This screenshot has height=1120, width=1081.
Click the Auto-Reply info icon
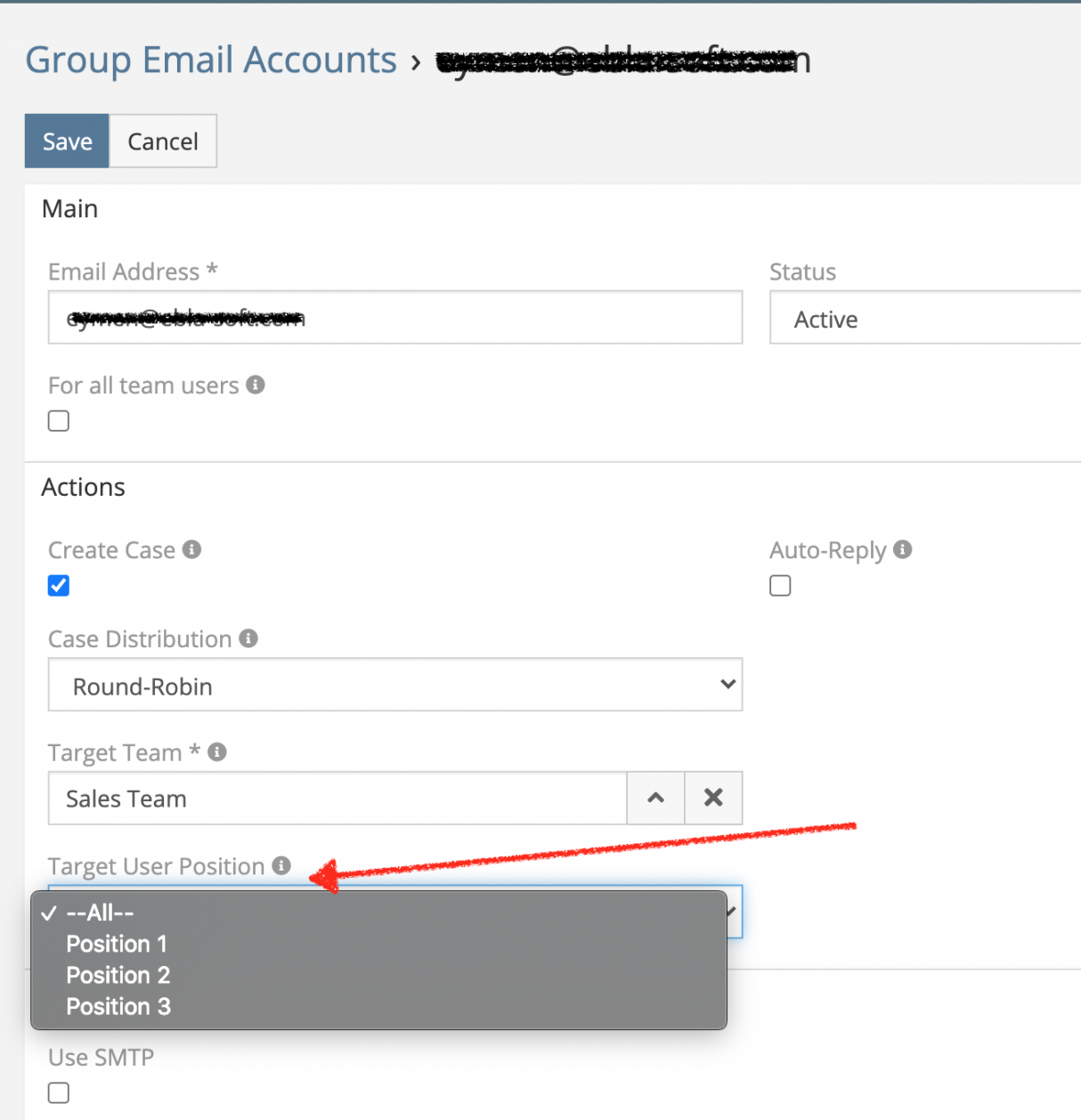902,549
